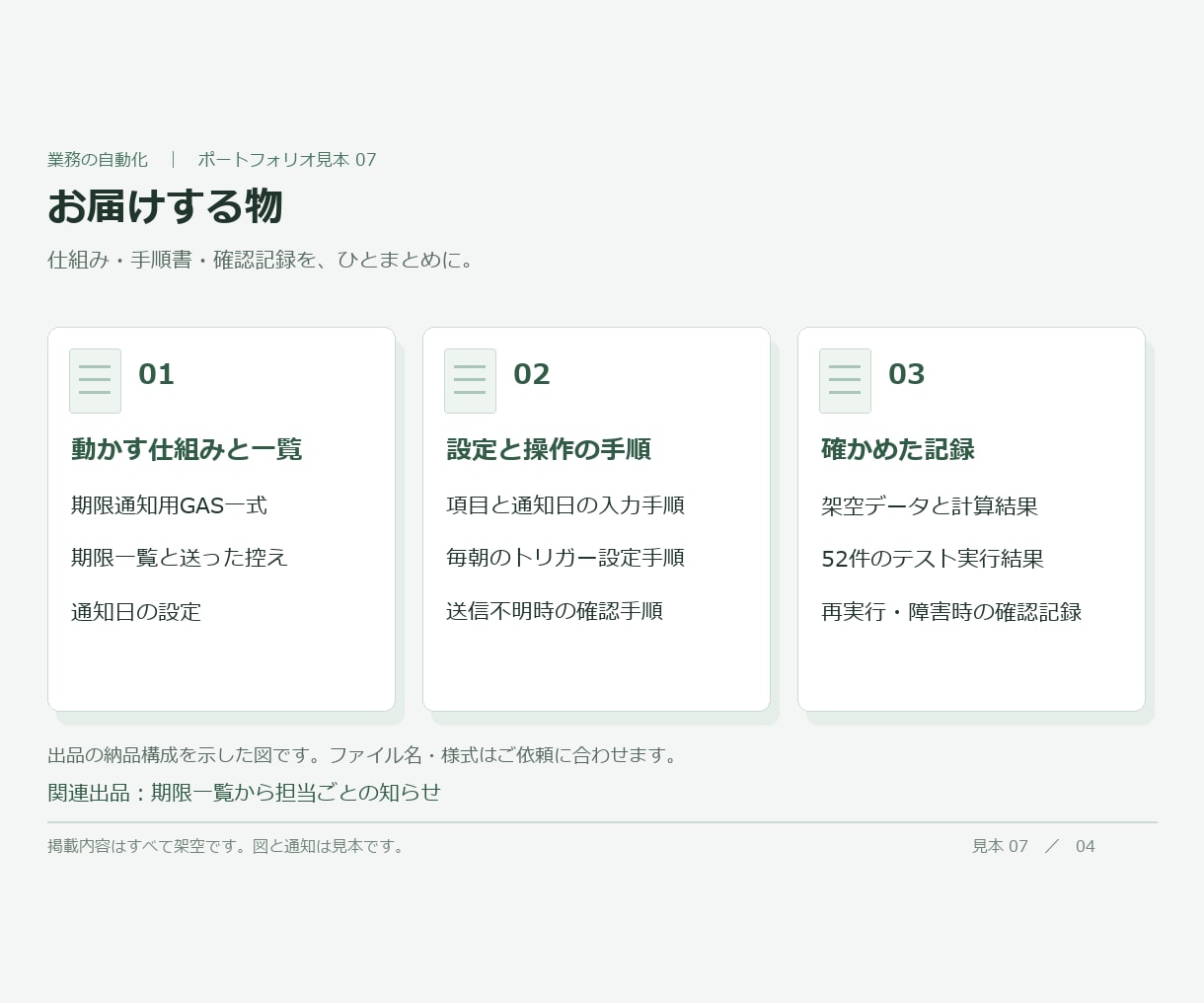Viewport: 1204px width, 1003px height.
Task: Select the card title 動かす仕組みと一覧
Action: pos(187,449)
